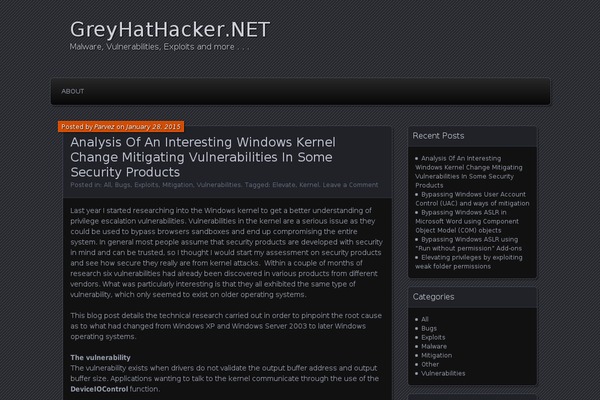Click the Categories sidebar heading
Screen dimensions: 600x400
coord(433,297)
